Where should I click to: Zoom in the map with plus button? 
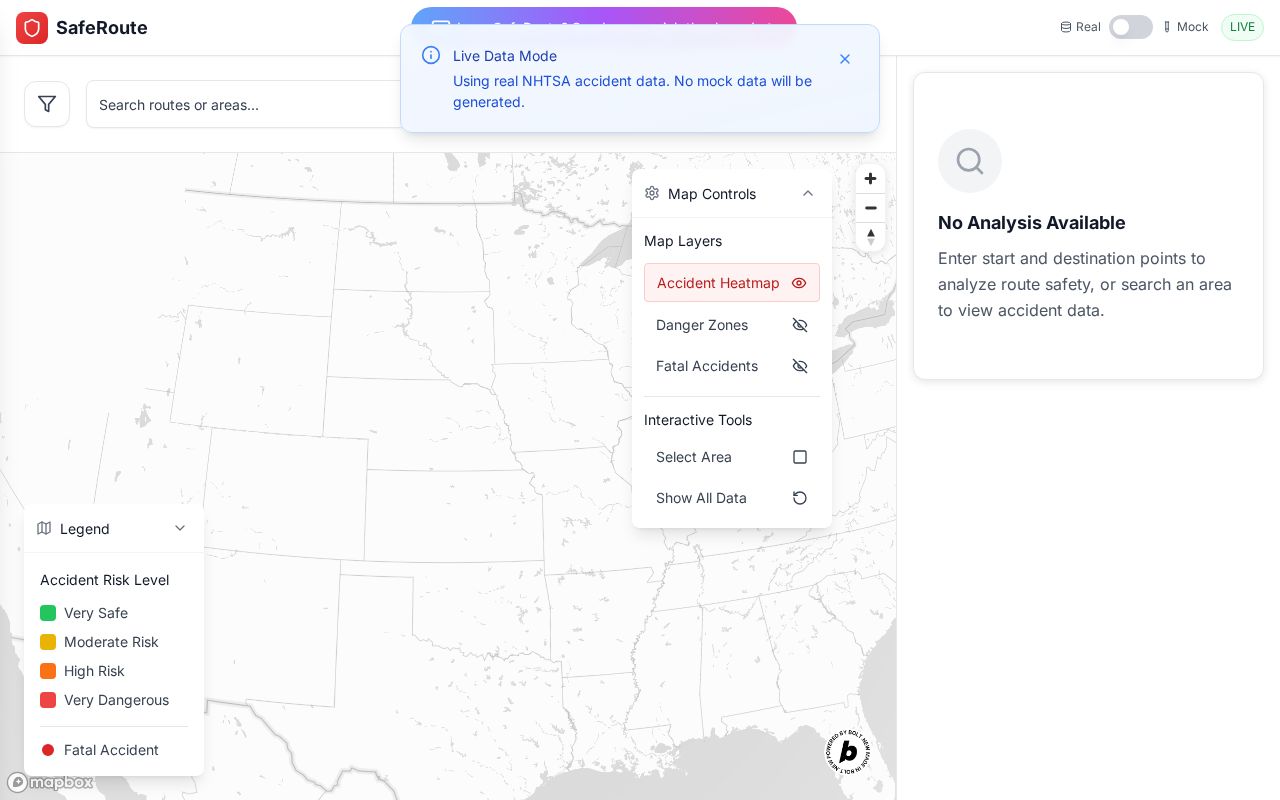[871, 179]
